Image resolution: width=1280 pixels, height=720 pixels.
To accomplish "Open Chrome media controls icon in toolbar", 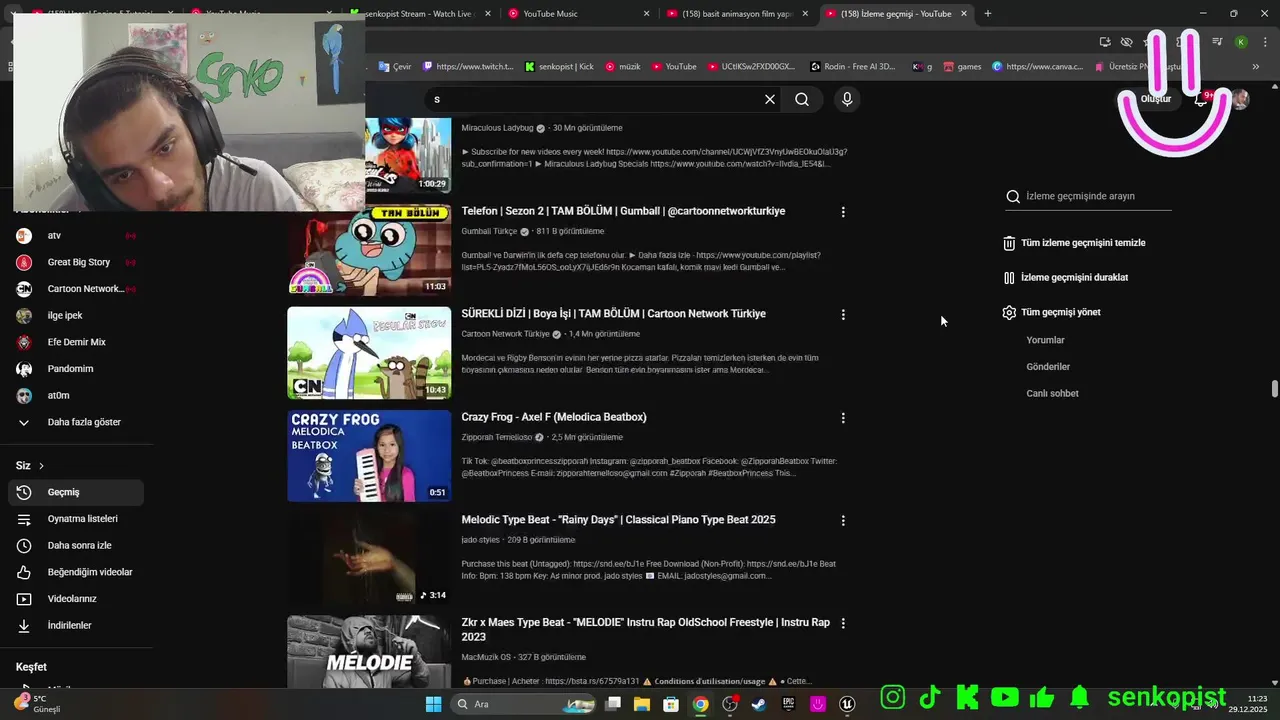I will (1217, 42).
